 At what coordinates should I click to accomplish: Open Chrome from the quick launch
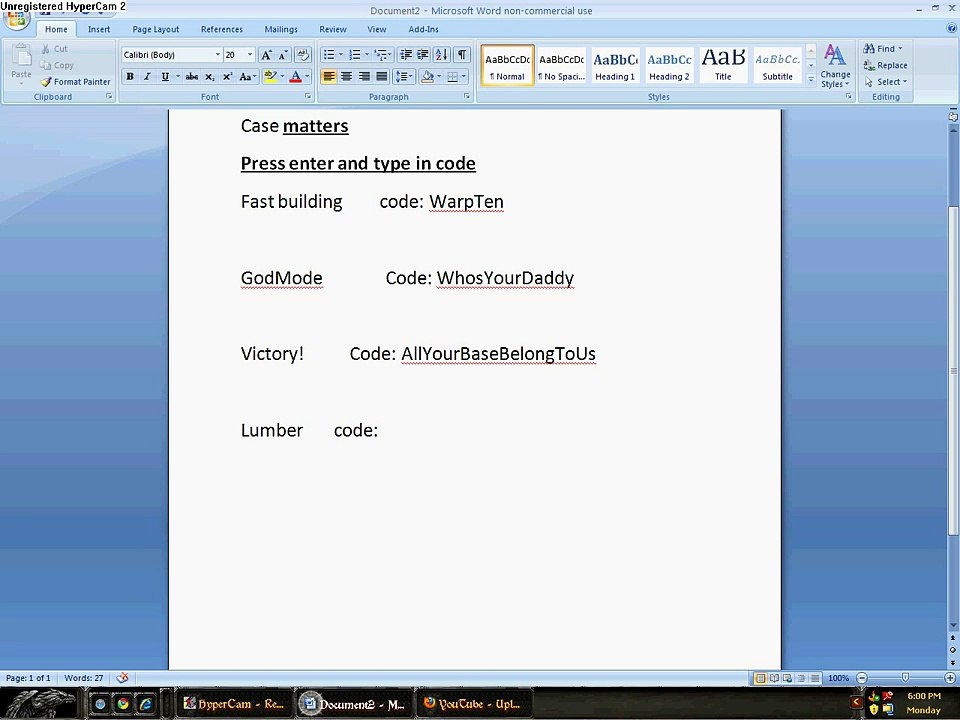(x=123, y=703)
